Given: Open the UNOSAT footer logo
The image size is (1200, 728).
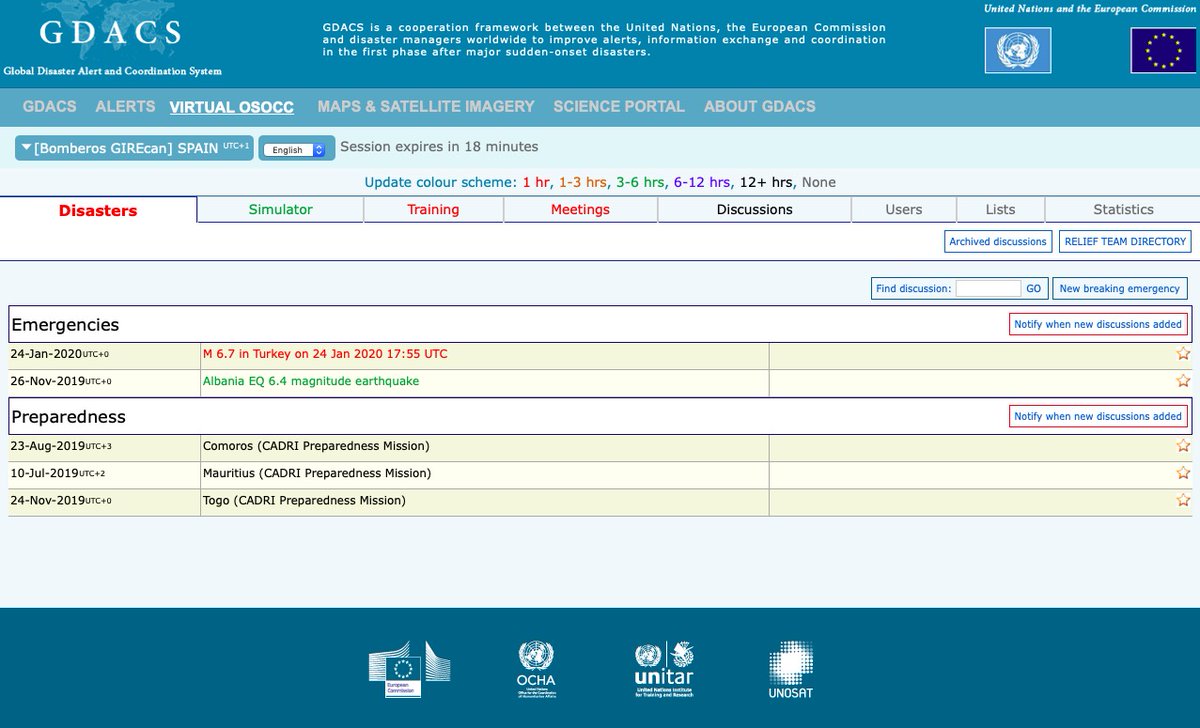Looking at the screenshot, I should [790, 668].
